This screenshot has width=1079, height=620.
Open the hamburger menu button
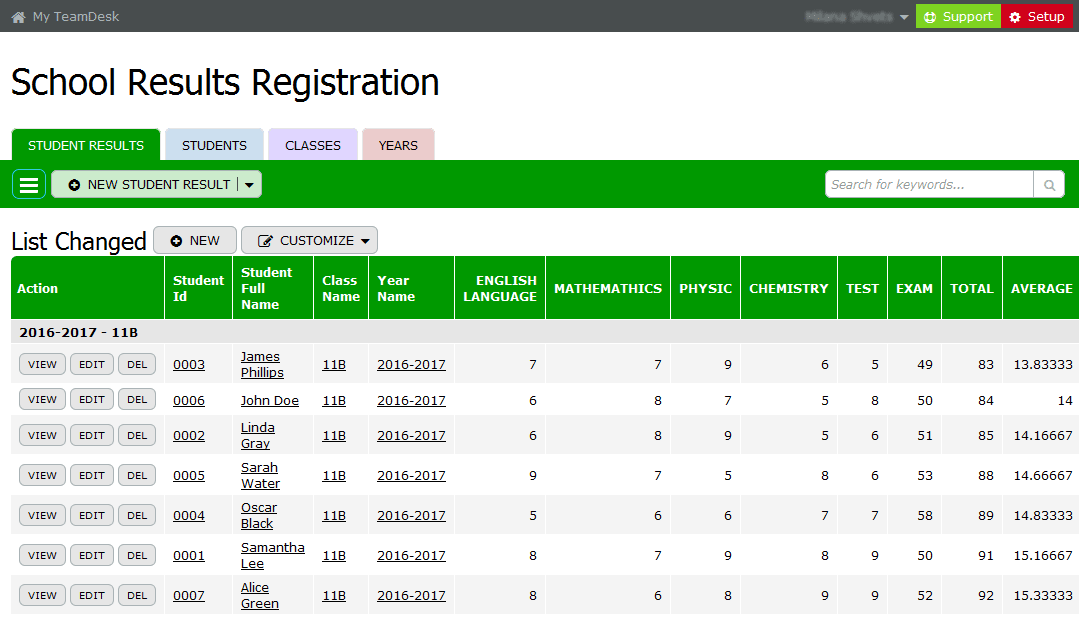point(29,185)
